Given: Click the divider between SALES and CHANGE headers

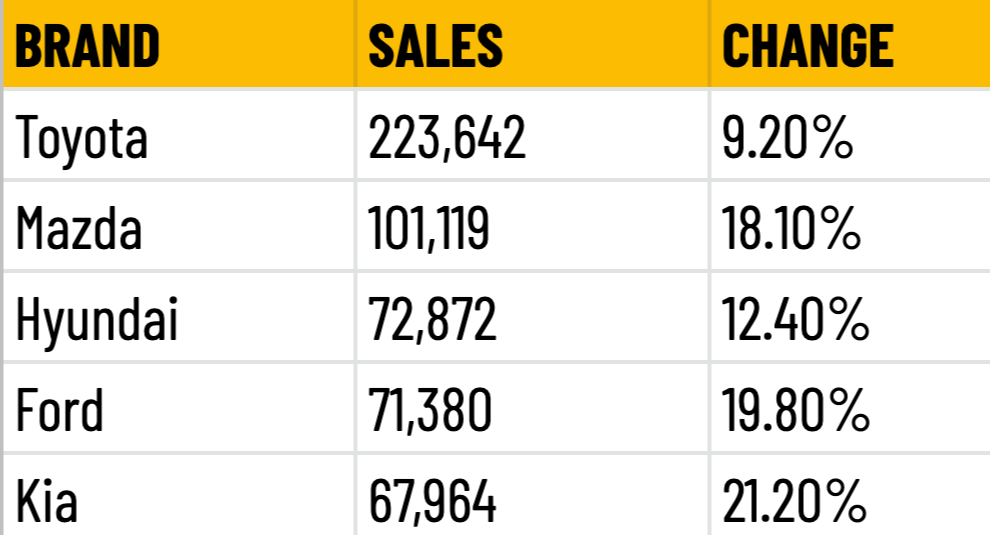Looking at the screenshot, I should 710,44.
